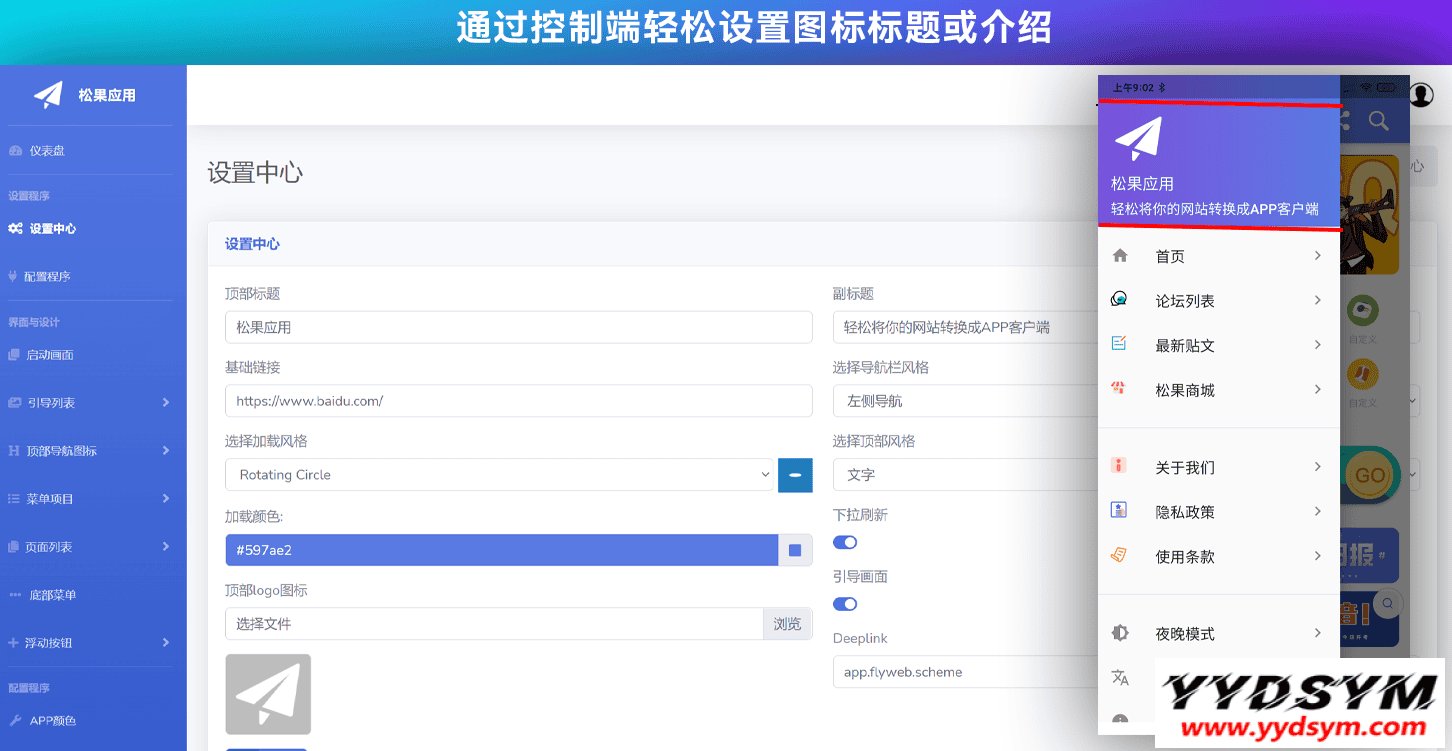1452x751 pixels.
Task: Open 夜晚模式 in the phone drawer menu
Action: 1218,633
